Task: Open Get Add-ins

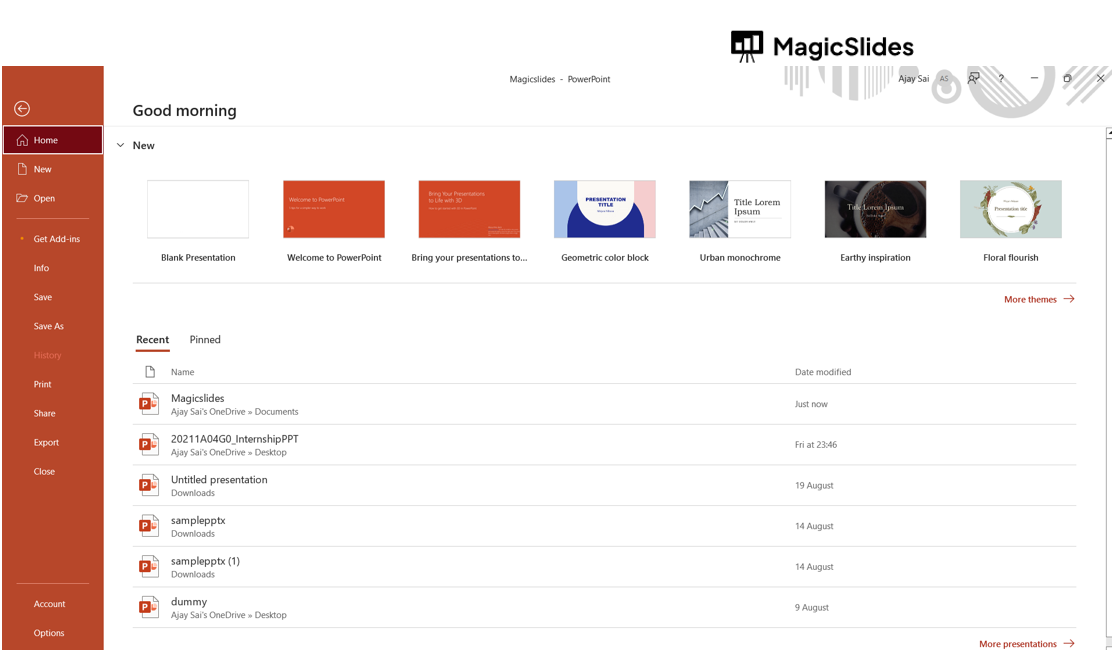Action: [x=53, y=239]
